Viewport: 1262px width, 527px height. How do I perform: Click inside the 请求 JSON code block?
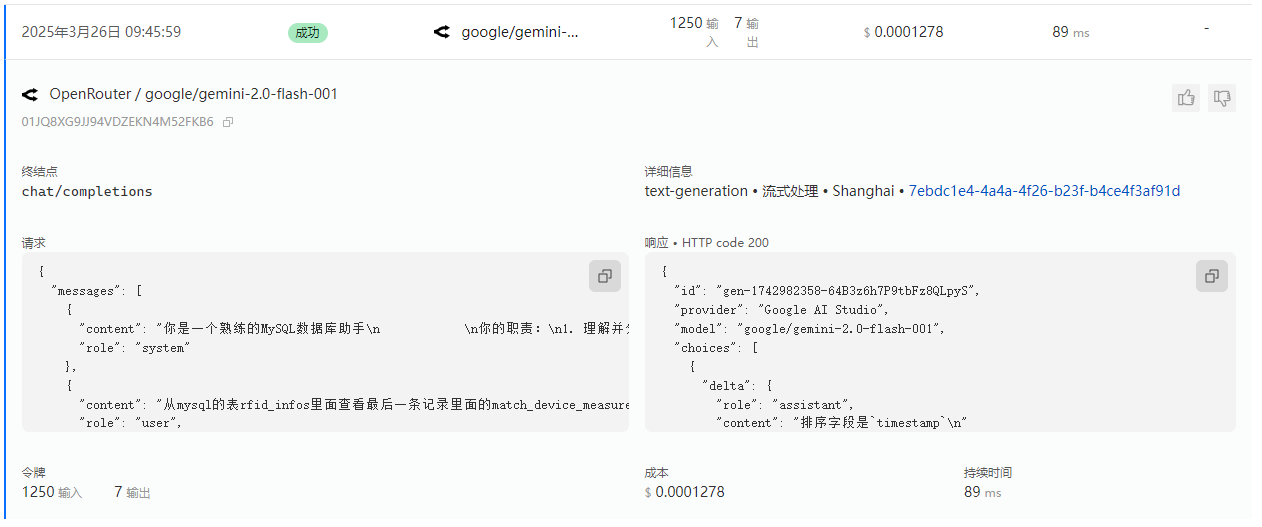[325, 342]
